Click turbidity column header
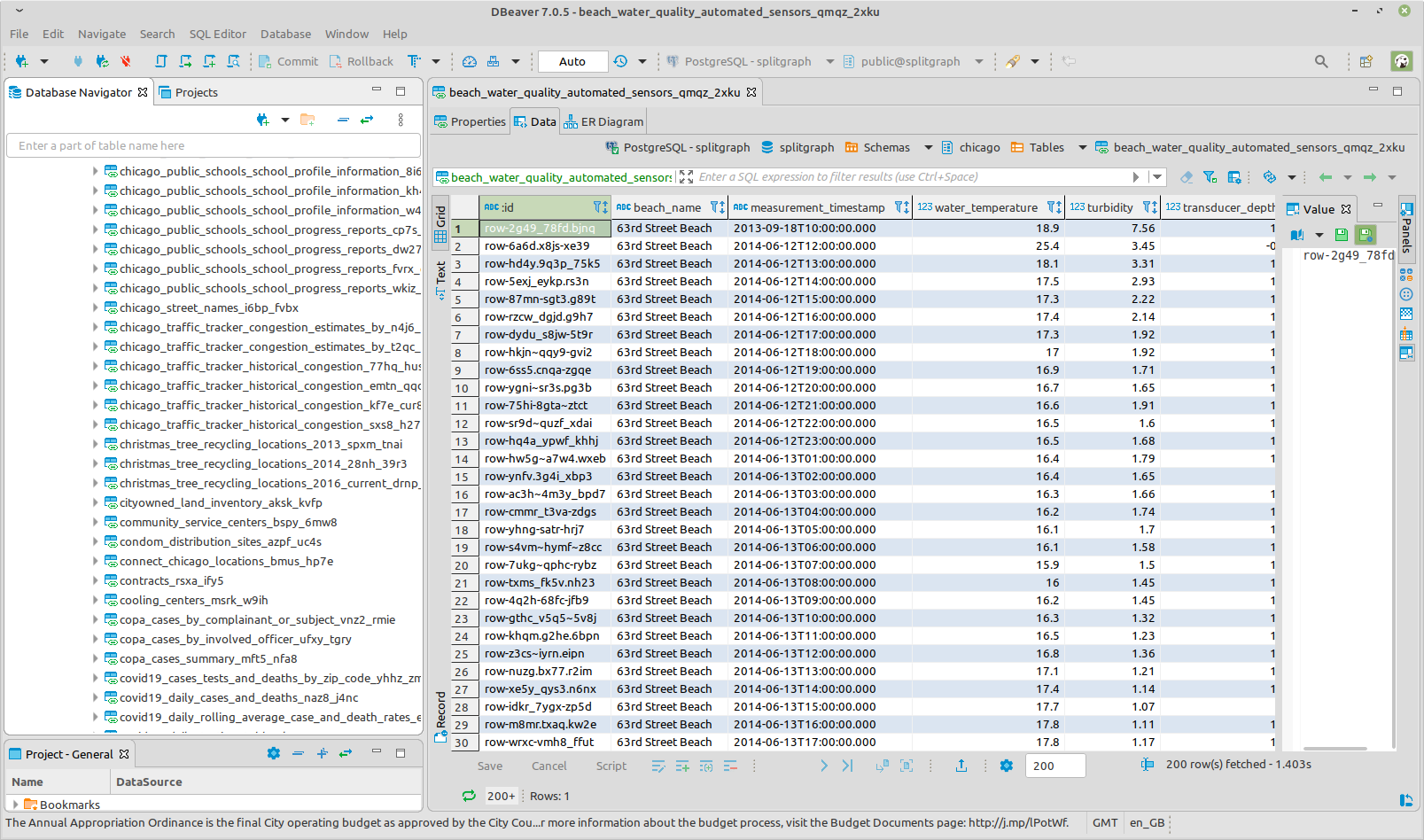 click(1113, 207)
